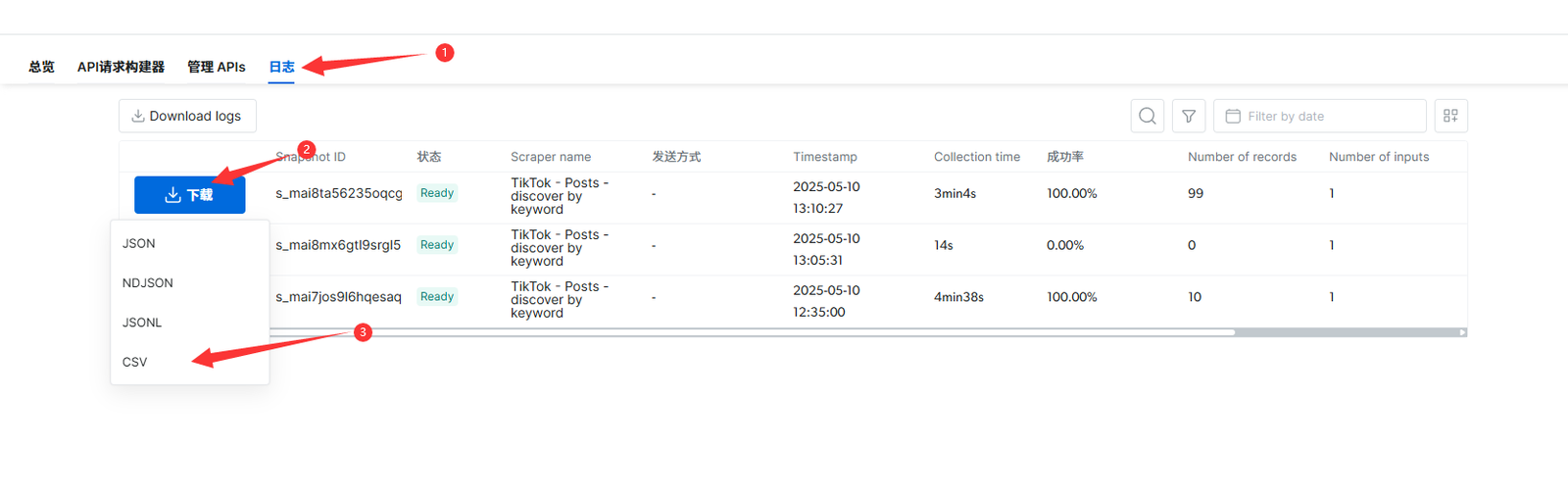Click the 3min4s collection time cell
Image resolution: width=1568 pixels, height=501 pixels.
955,194
